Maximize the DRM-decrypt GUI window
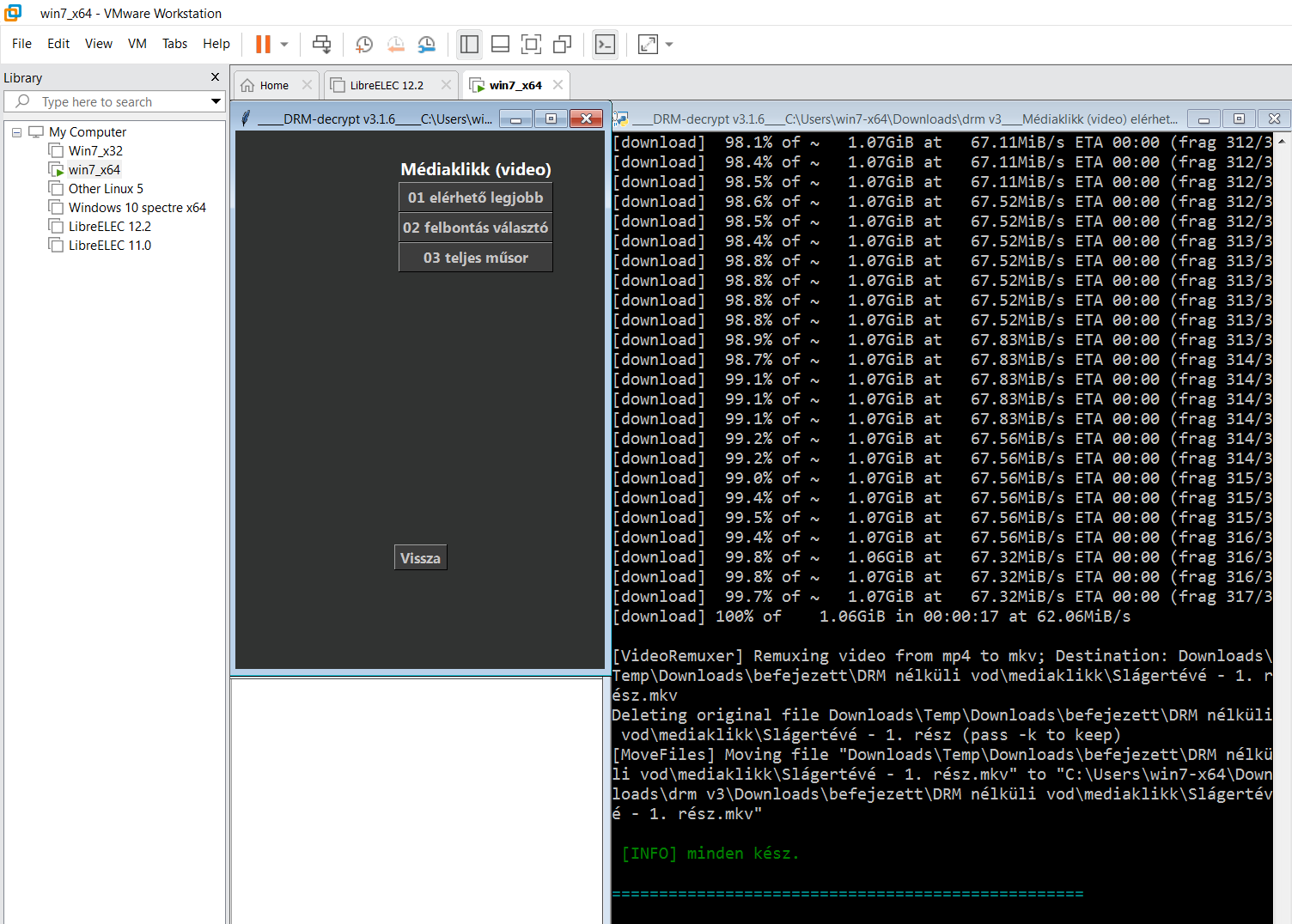Image resolution: width=1292 pixels, height=924 pixels. [551, 119]
